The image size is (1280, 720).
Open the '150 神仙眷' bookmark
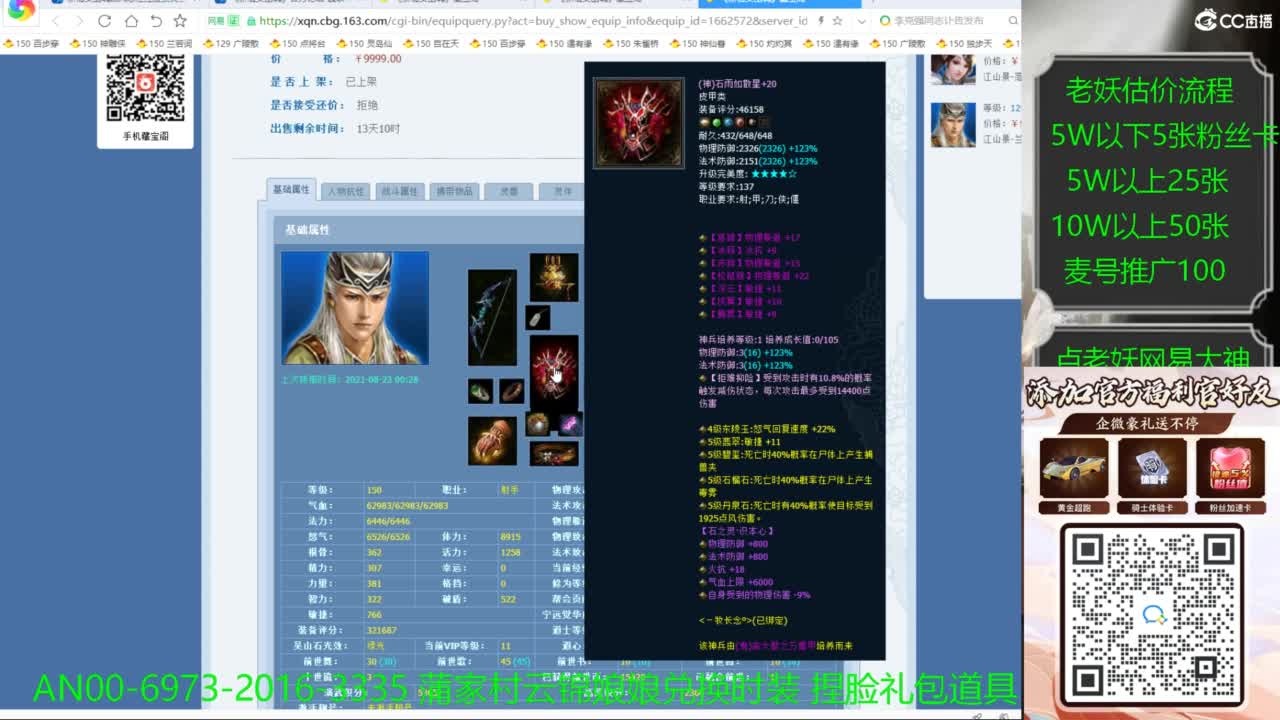coord(698,44)
